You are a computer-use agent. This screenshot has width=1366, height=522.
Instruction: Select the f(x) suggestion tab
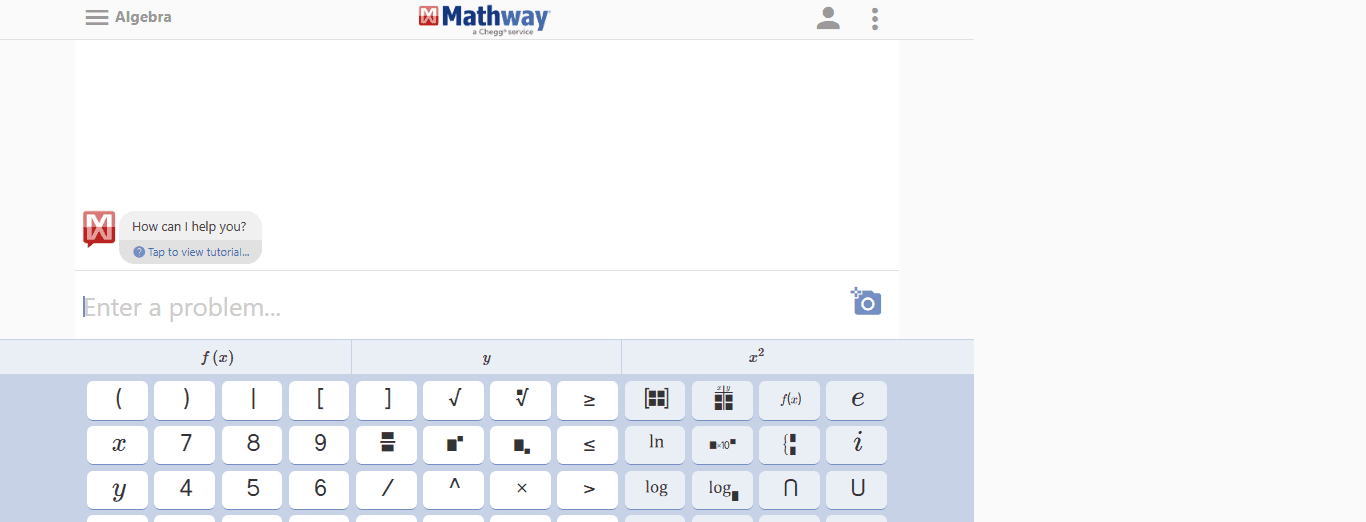pos(217,357)
